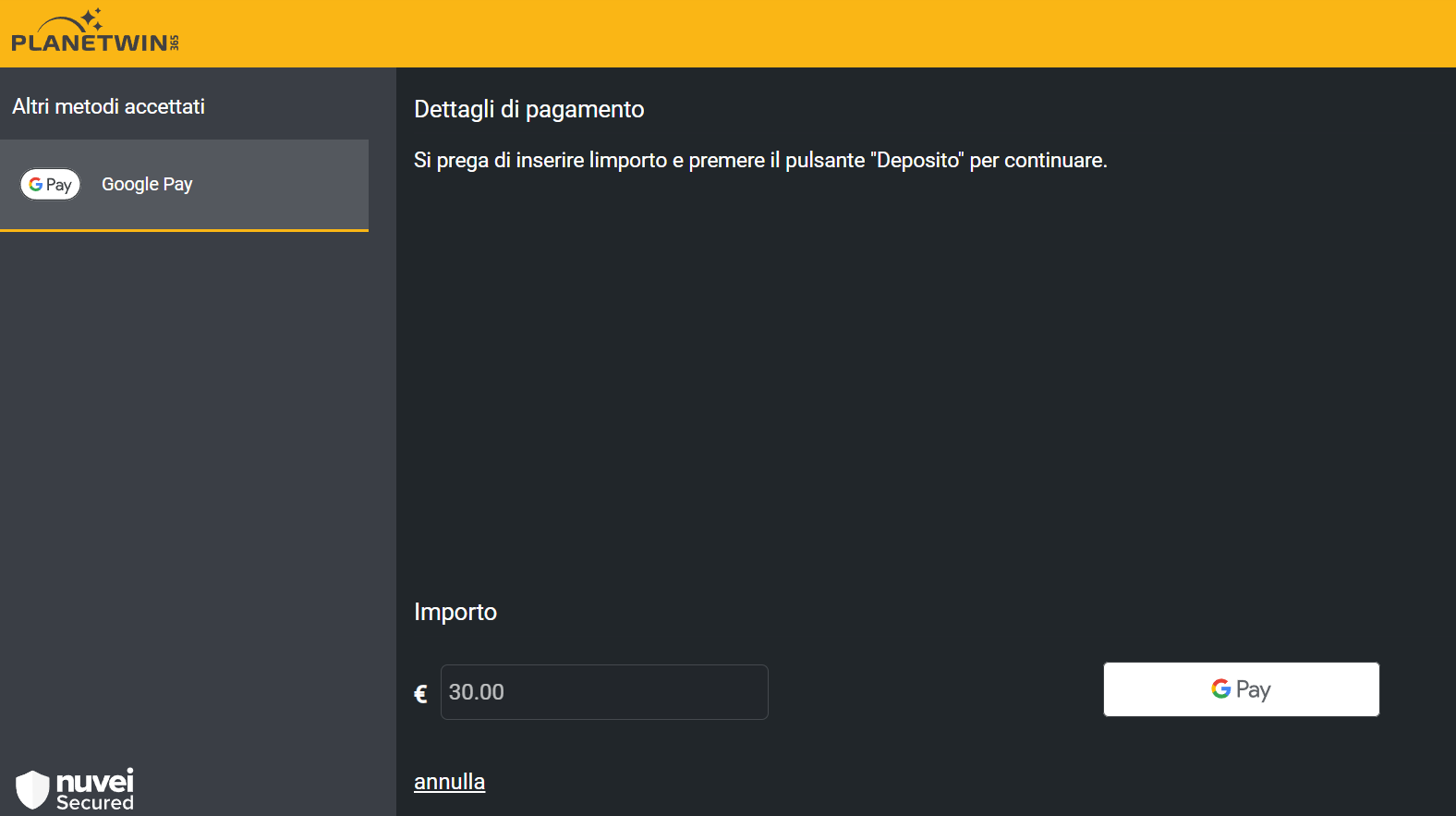
Task: Click the G Pay badge icon in sidebar
Action: pos(51,184)
